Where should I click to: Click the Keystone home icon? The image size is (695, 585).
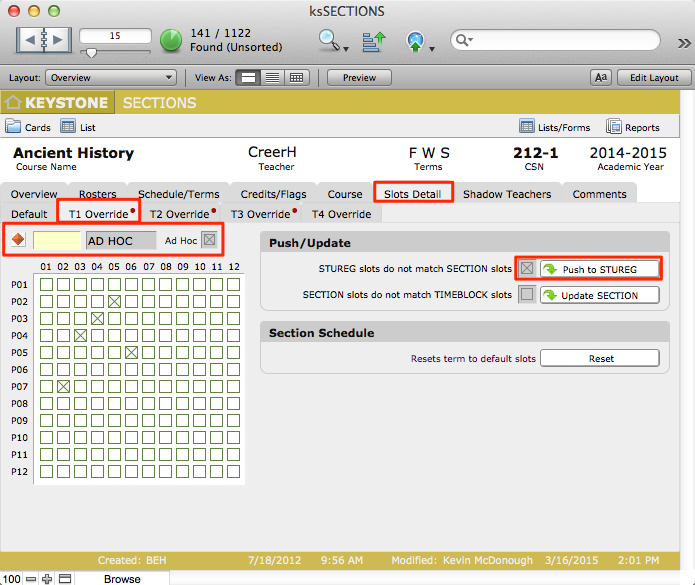(x=14, y=103)
